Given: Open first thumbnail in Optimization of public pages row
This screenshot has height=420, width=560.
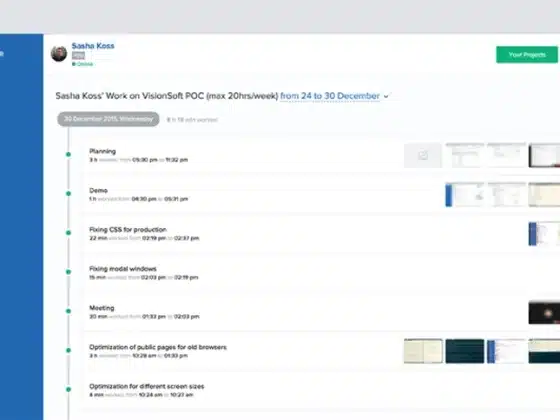Looking at the screenshot, I should point(423,351).
